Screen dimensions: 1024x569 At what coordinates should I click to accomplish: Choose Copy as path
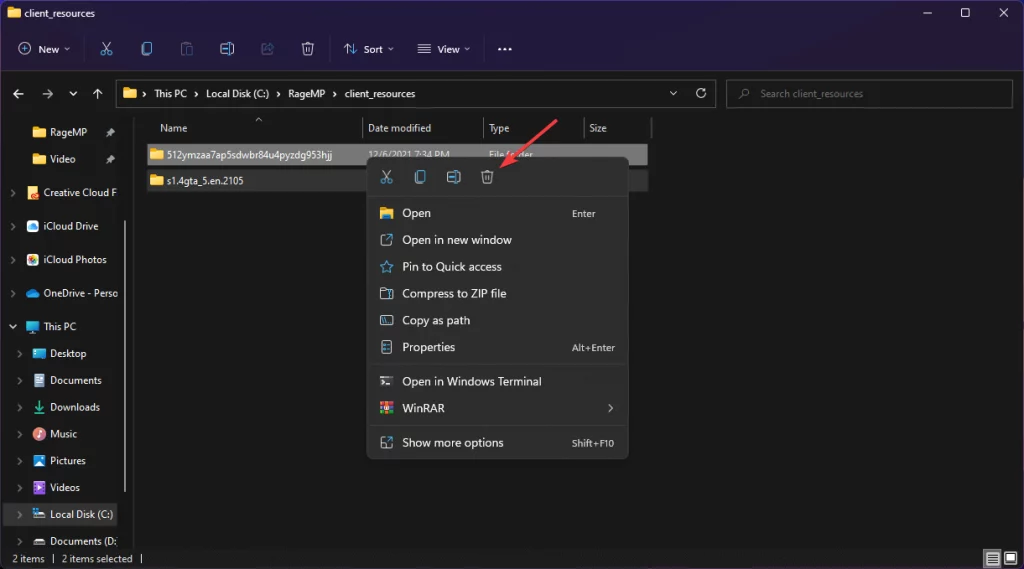498,320
